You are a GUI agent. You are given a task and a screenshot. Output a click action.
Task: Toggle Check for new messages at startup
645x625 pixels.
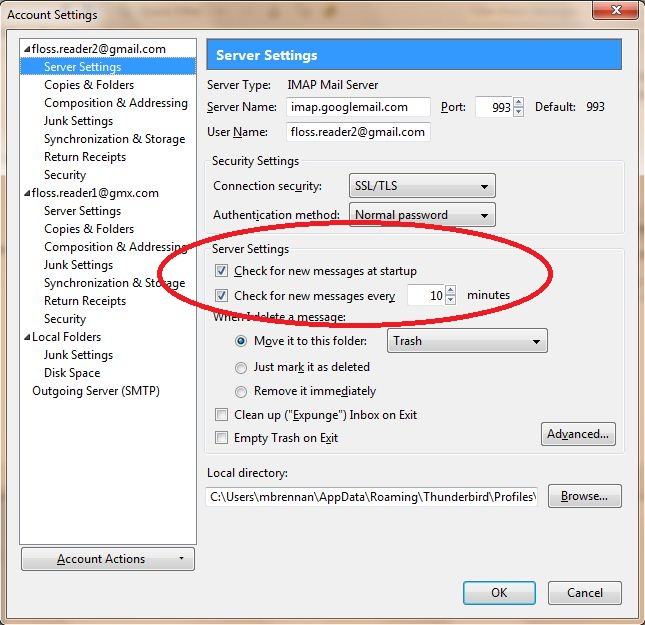click(x=221, y=271)
